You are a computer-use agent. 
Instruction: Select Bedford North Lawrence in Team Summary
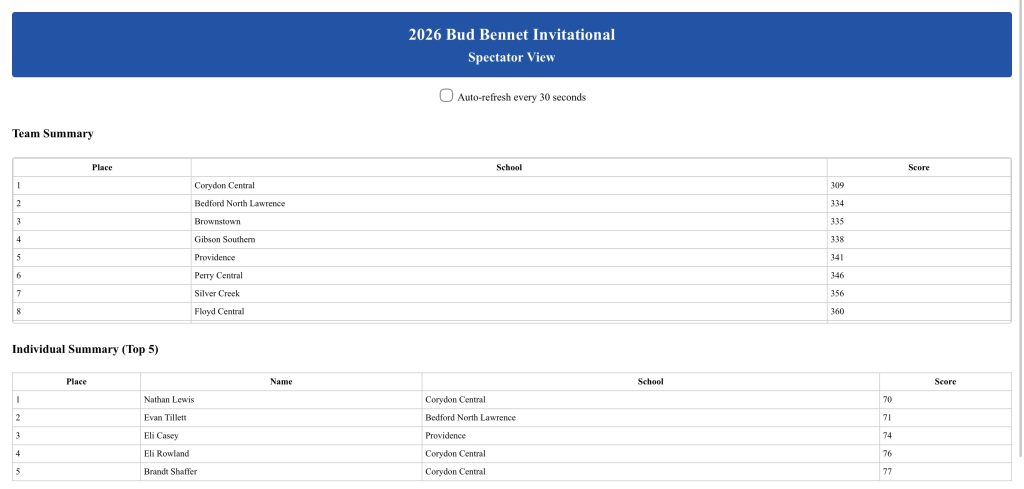tap(240, 204)
